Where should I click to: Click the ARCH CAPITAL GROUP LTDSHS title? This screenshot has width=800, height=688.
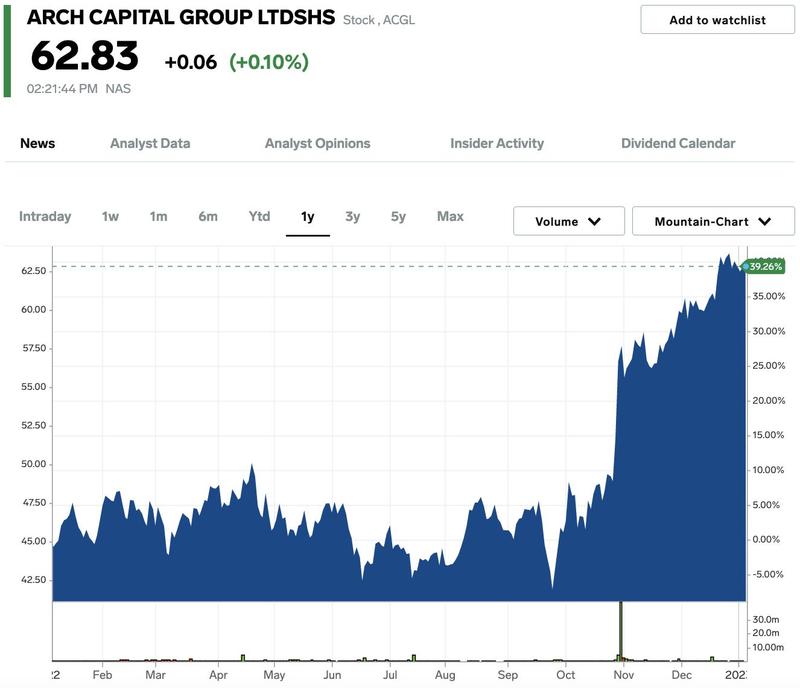click(x=181, y=17)
